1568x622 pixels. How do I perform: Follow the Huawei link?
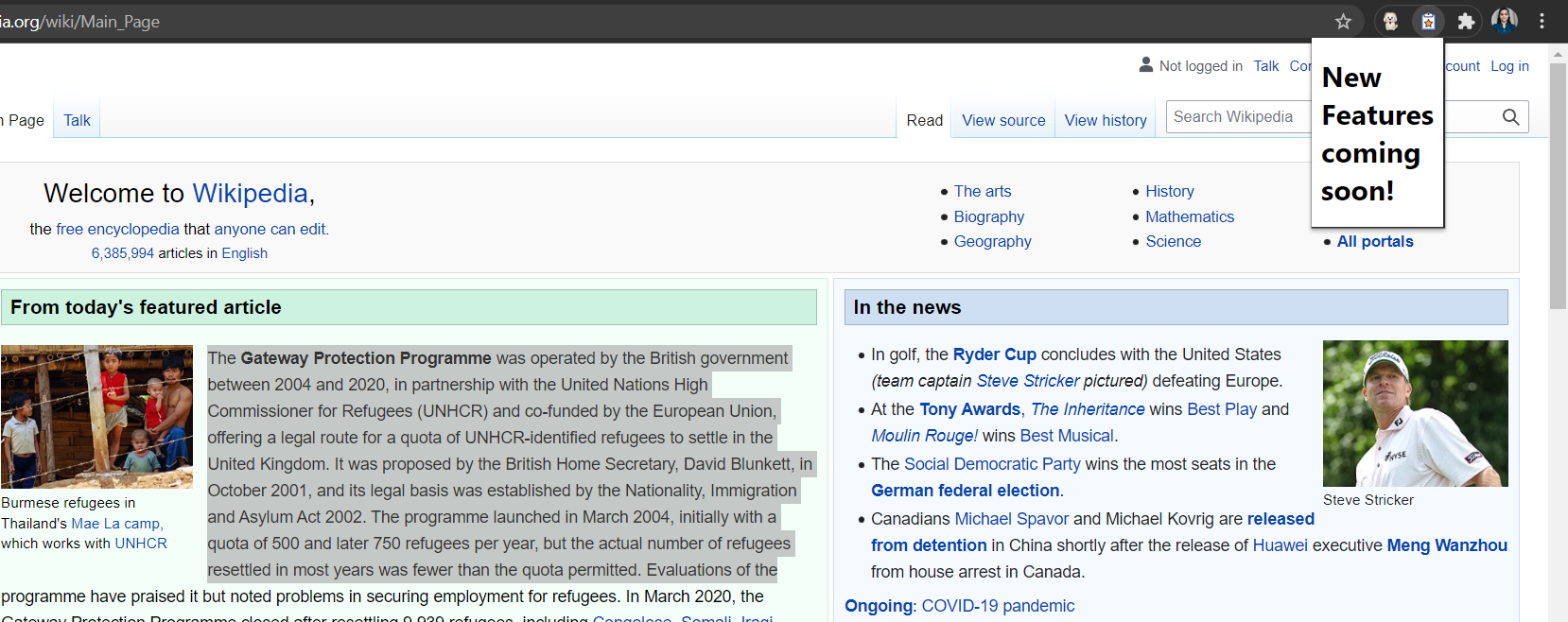[x=1280, y=545]
